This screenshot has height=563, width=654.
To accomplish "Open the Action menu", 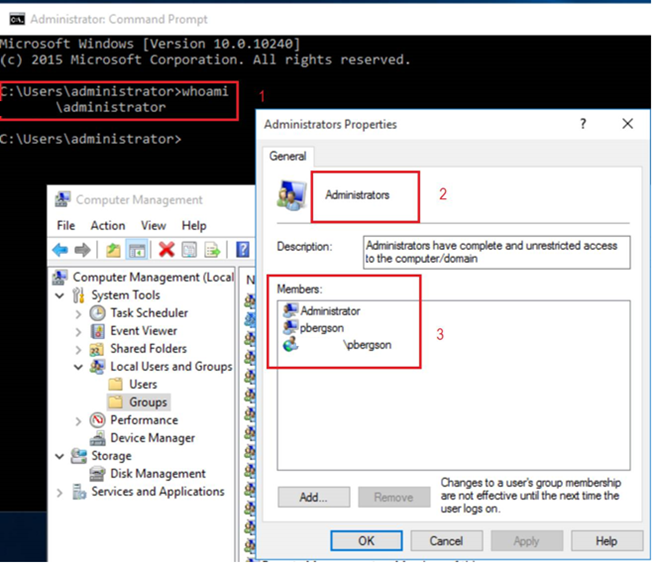I will coord(108,226).
